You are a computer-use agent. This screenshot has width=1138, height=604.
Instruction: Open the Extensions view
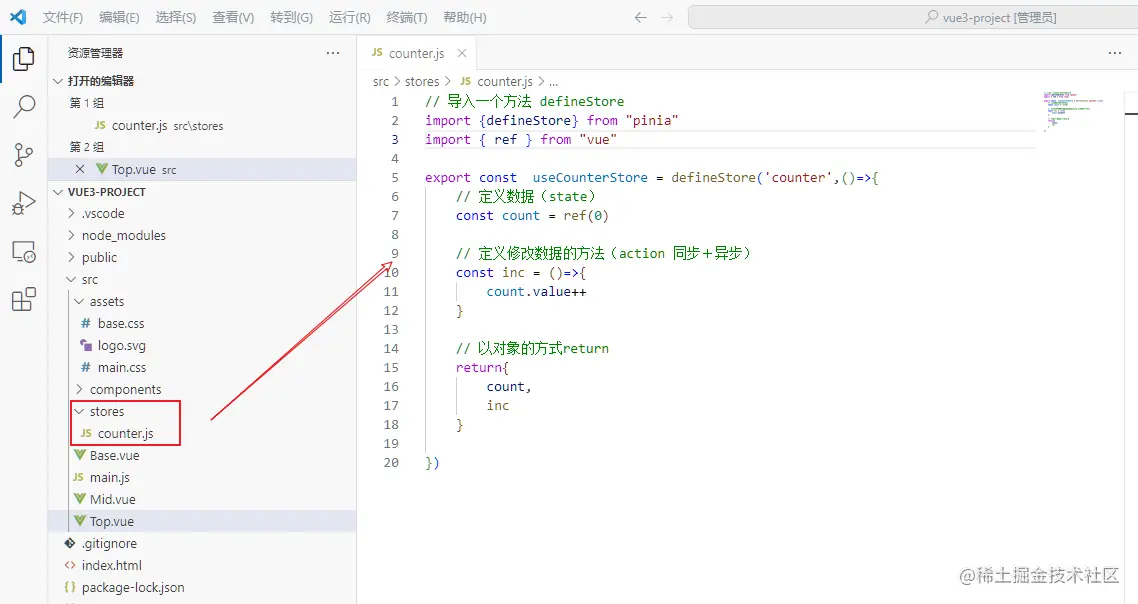[x=23, y=299]
